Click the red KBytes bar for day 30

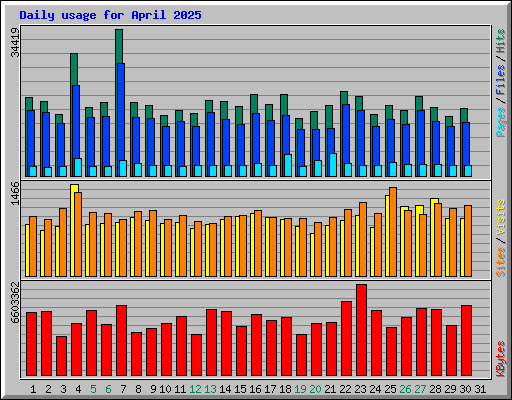click(466, 340)
